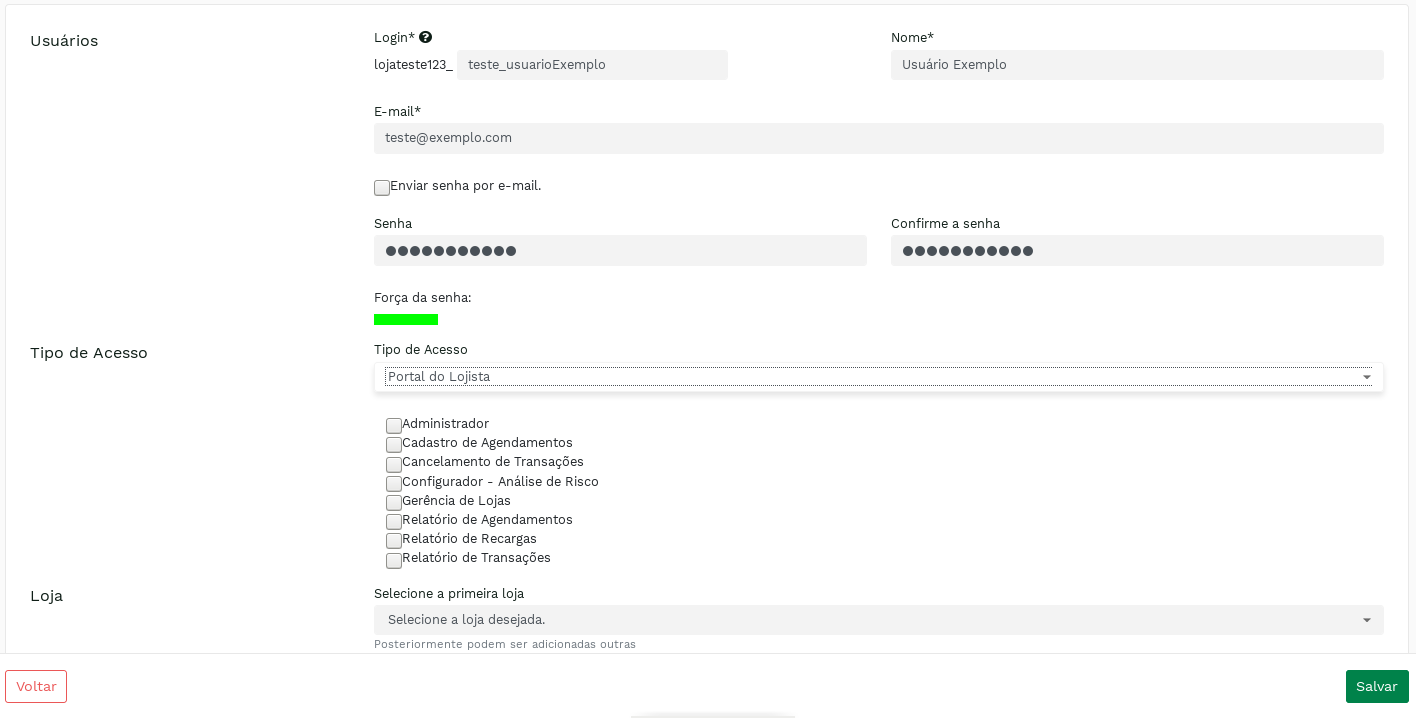Click the arrow on the loja selector
The width and height of the screenshot is (1416, 718).
click(x=1366, y=620)
